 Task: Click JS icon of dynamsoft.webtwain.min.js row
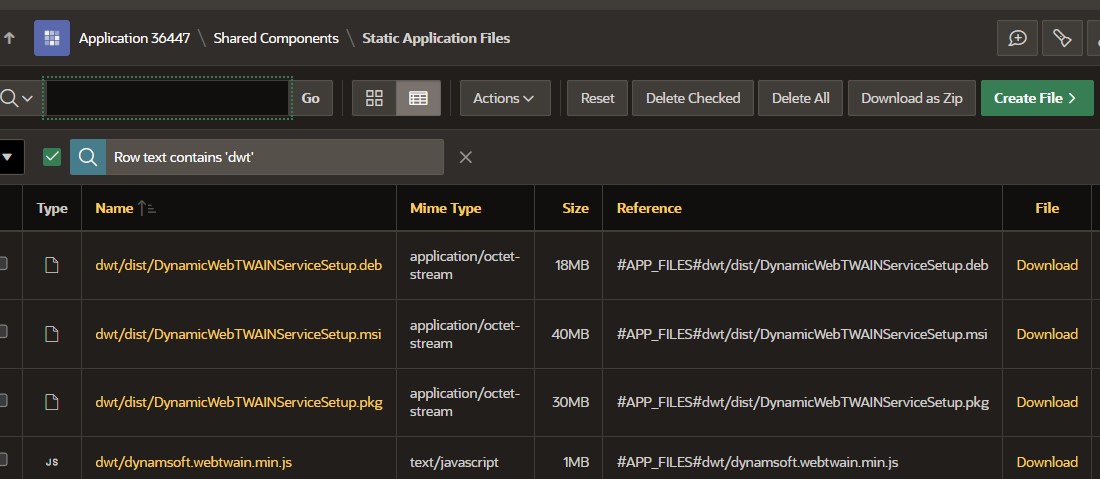(x=52, y=462)
